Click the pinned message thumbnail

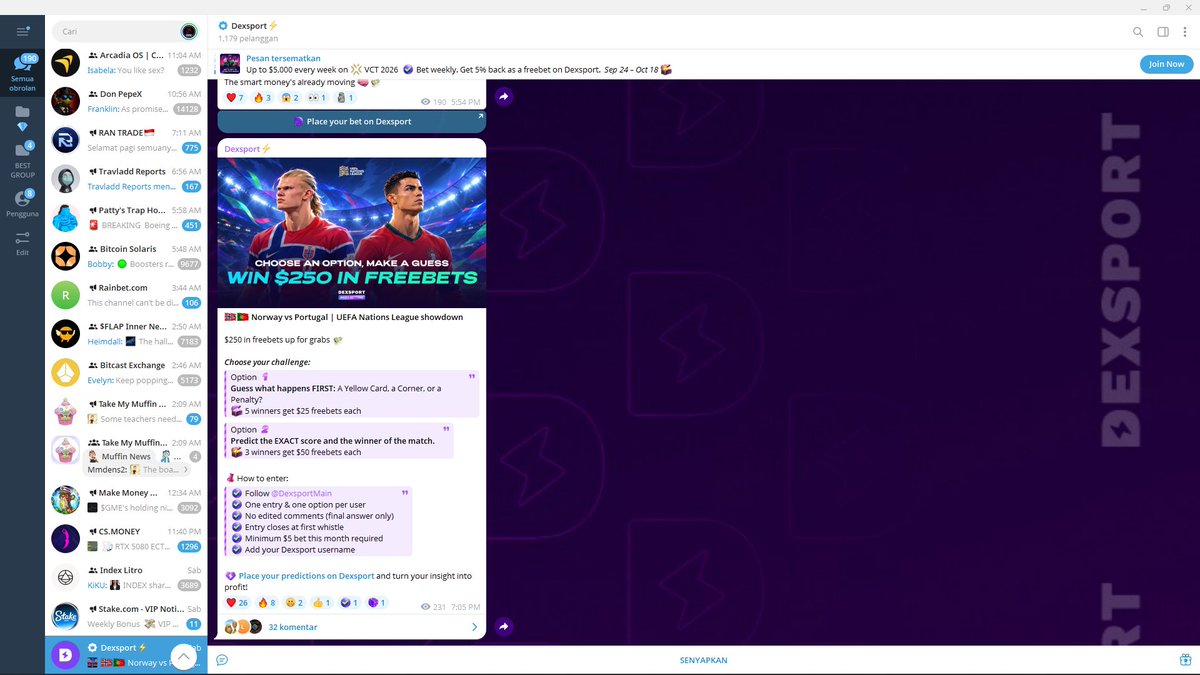[x=230, y=64]
